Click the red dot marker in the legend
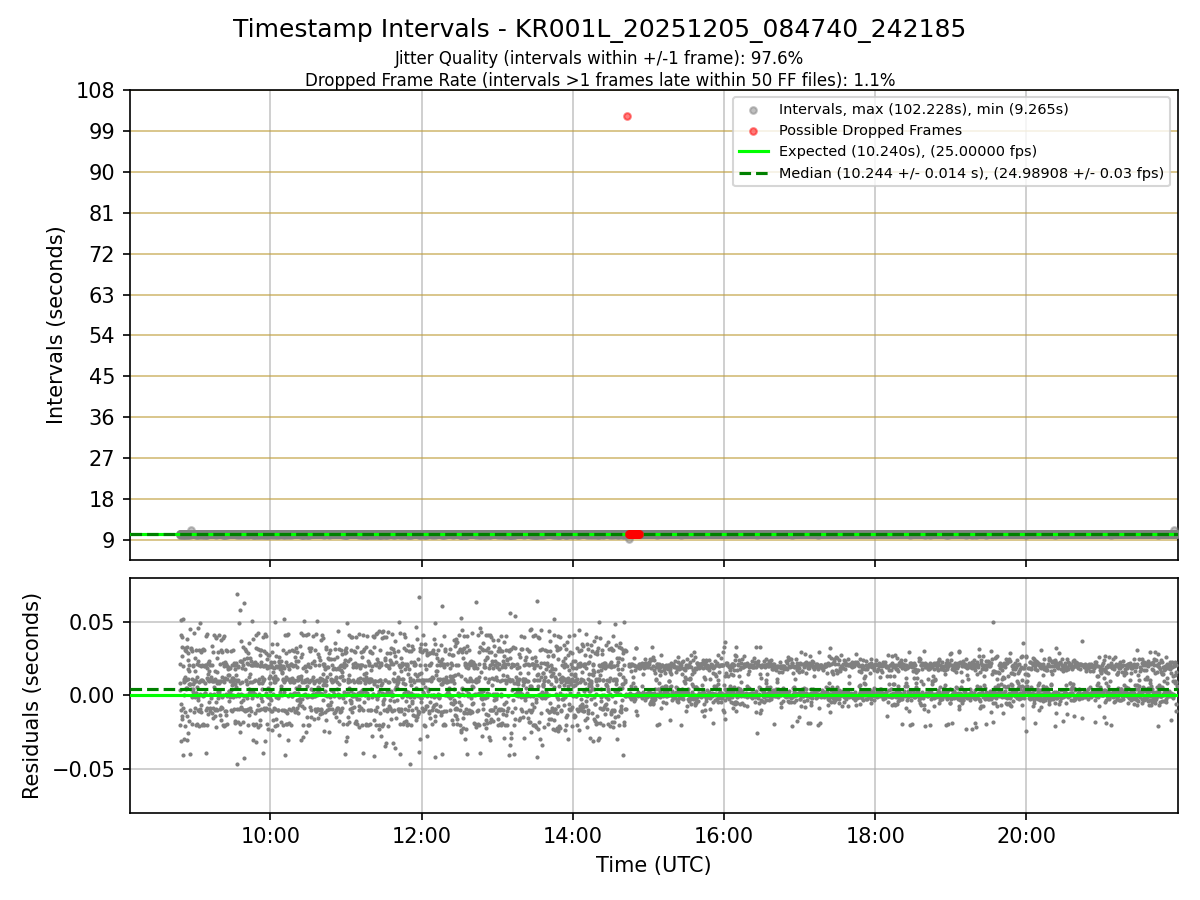The height and width of the screenshot is (900, 1200). [x=753, y=131]
